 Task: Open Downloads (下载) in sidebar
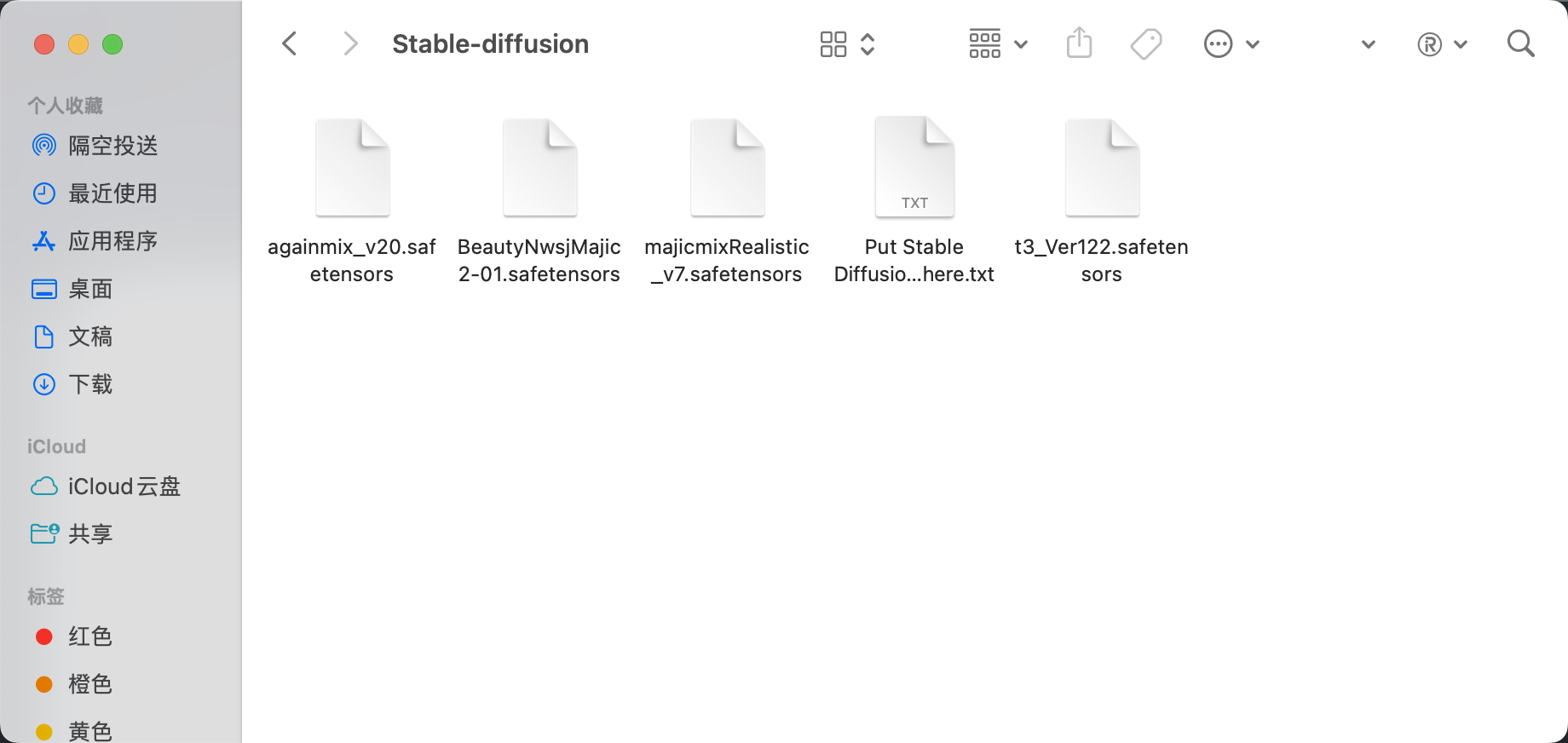click(90, 384)
